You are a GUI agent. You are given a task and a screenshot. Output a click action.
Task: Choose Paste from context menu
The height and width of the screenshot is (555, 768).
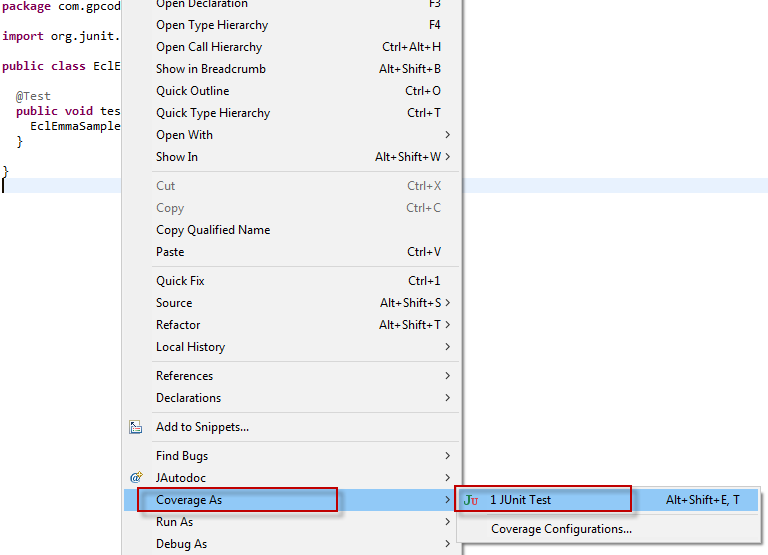click(170, 252)
